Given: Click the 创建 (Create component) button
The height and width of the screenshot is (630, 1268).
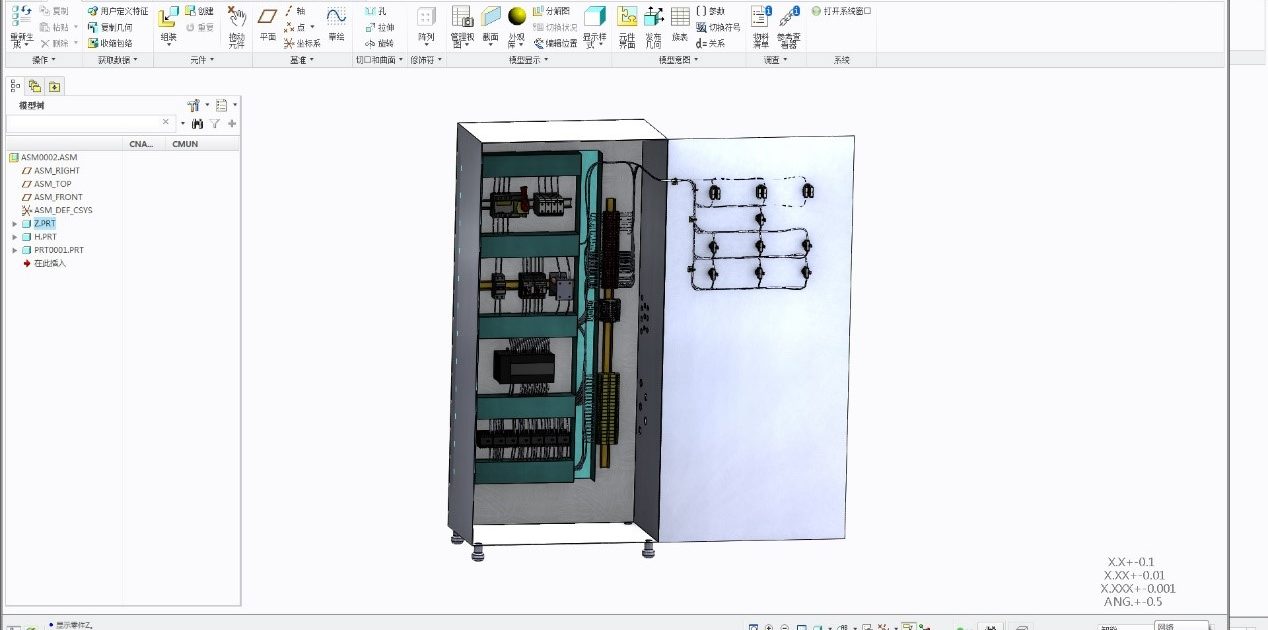Looking at the screenshot, I should pos(199,11).
